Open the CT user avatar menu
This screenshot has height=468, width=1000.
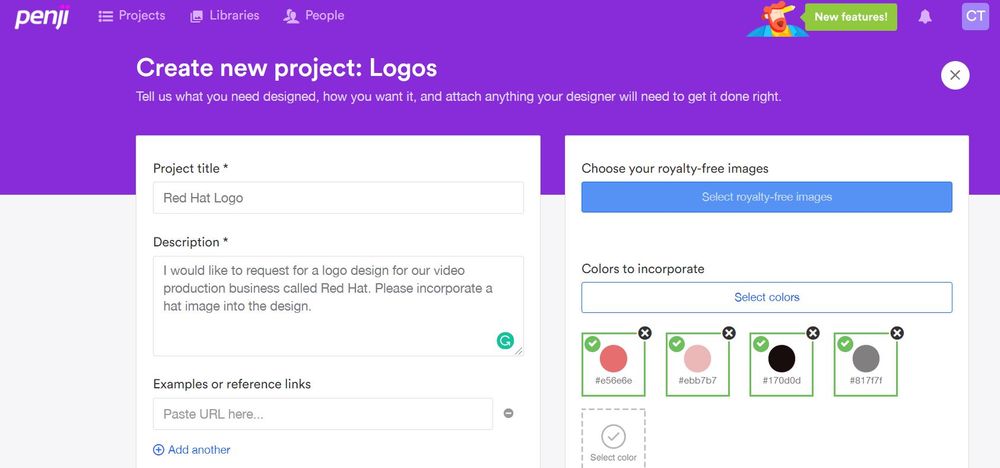pyautogui.click(x=974, y=16)
